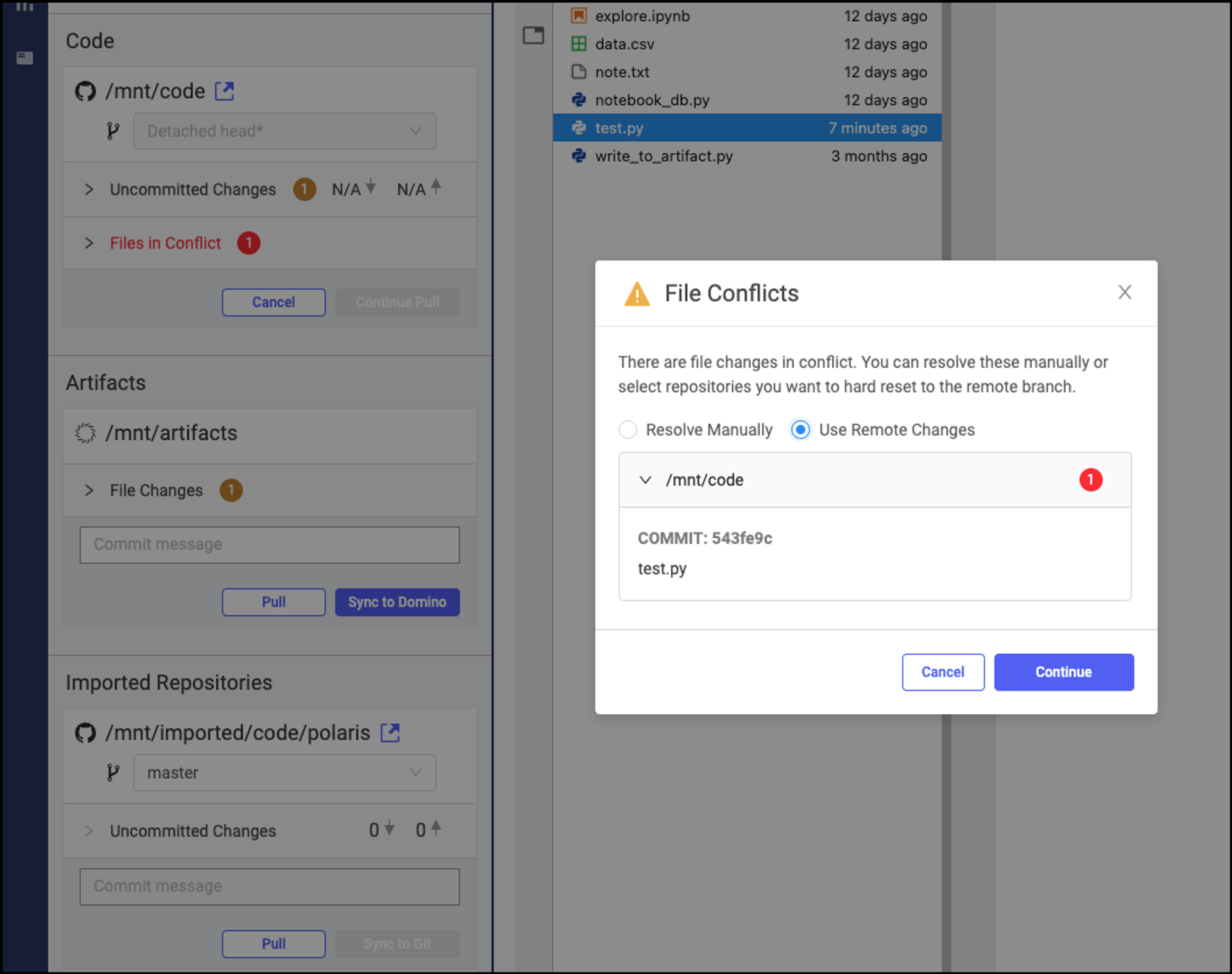Click the orange File Changes count badge
The height and width of the screenshot is (974, 1232).
coord(231,490)
